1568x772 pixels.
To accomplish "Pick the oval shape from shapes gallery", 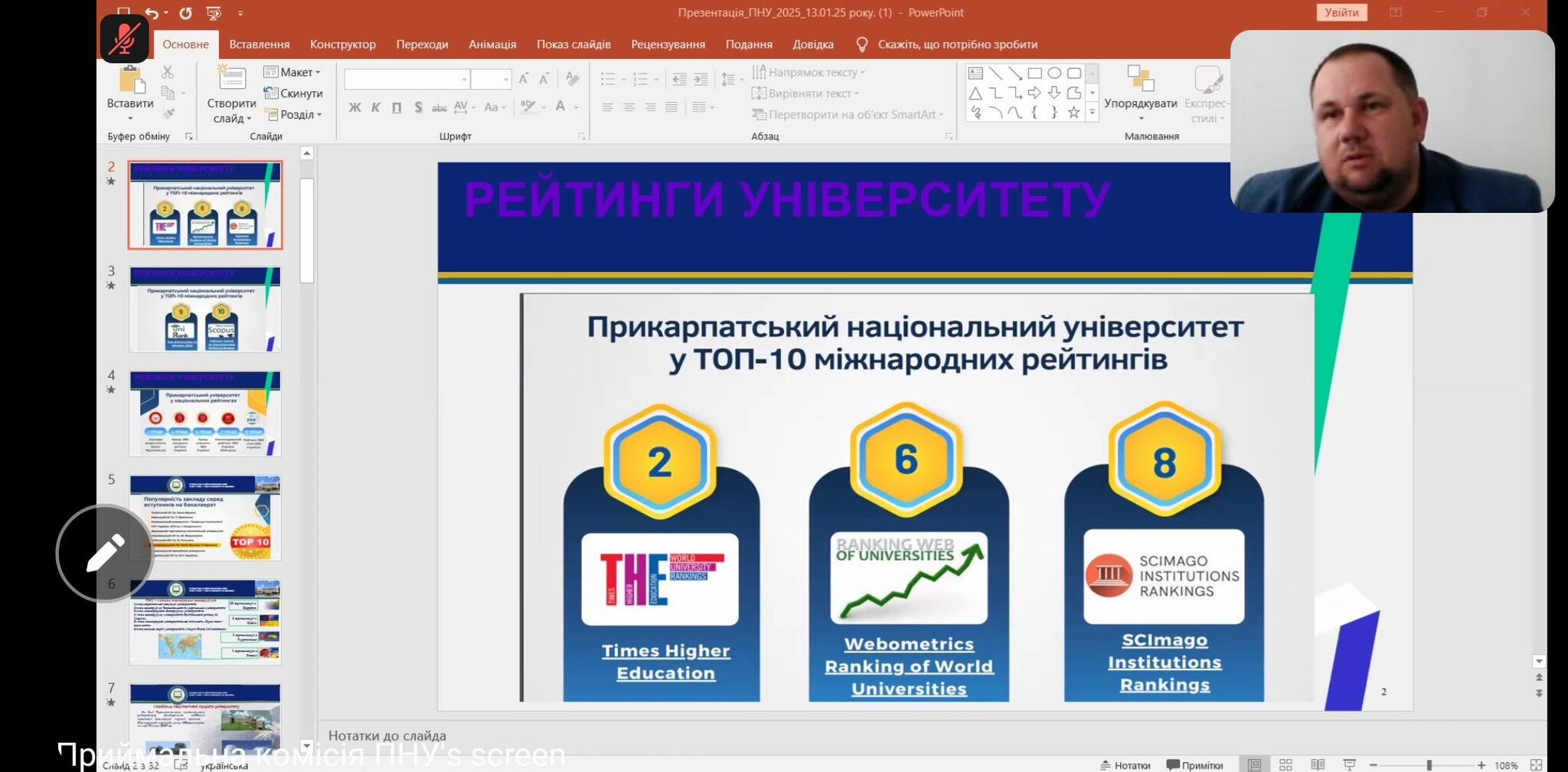I will (1054, 74).
